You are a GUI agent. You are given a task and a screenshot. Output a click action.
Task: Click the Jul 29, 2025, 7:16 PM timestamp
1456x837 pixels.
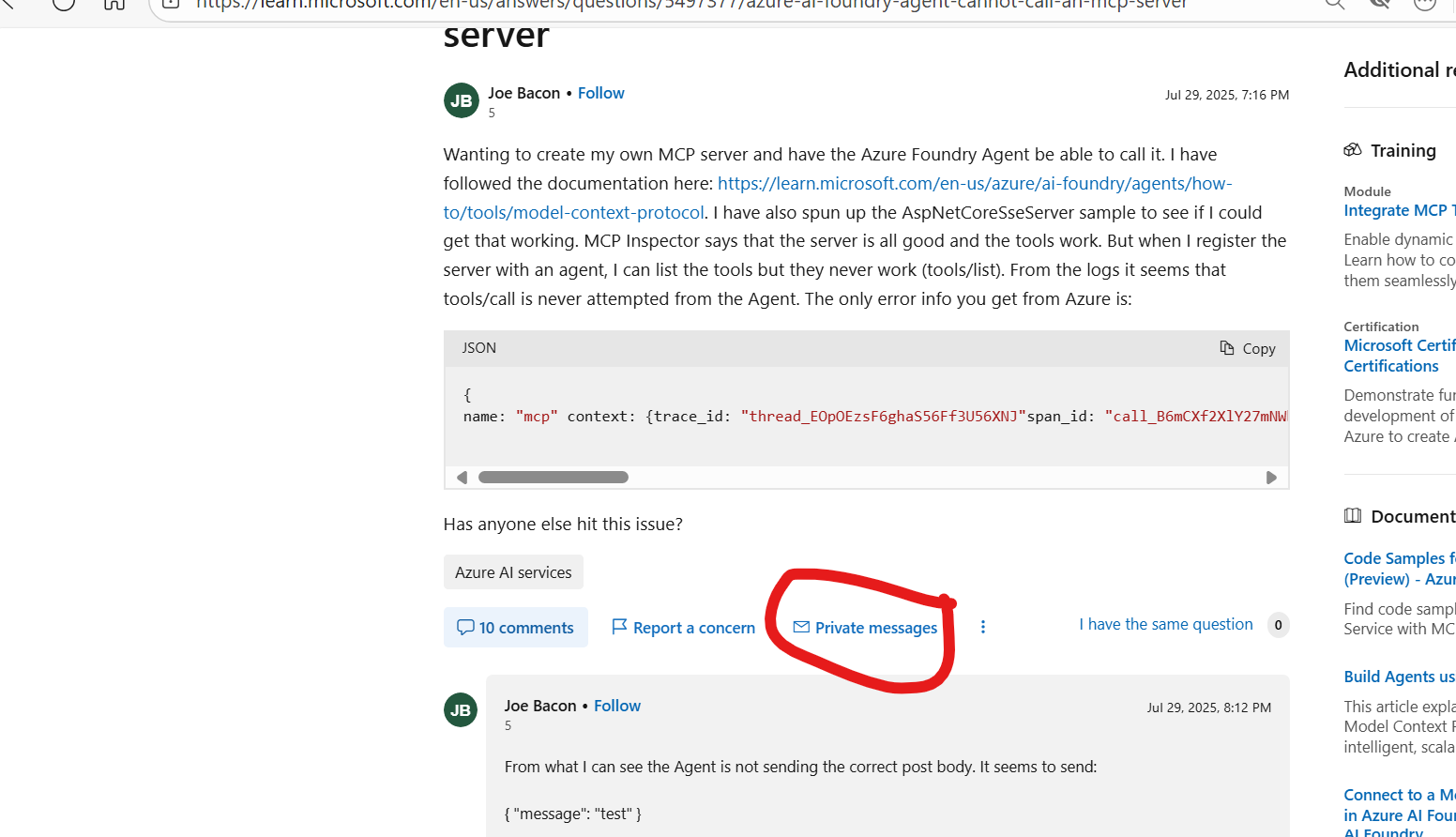1226,95
